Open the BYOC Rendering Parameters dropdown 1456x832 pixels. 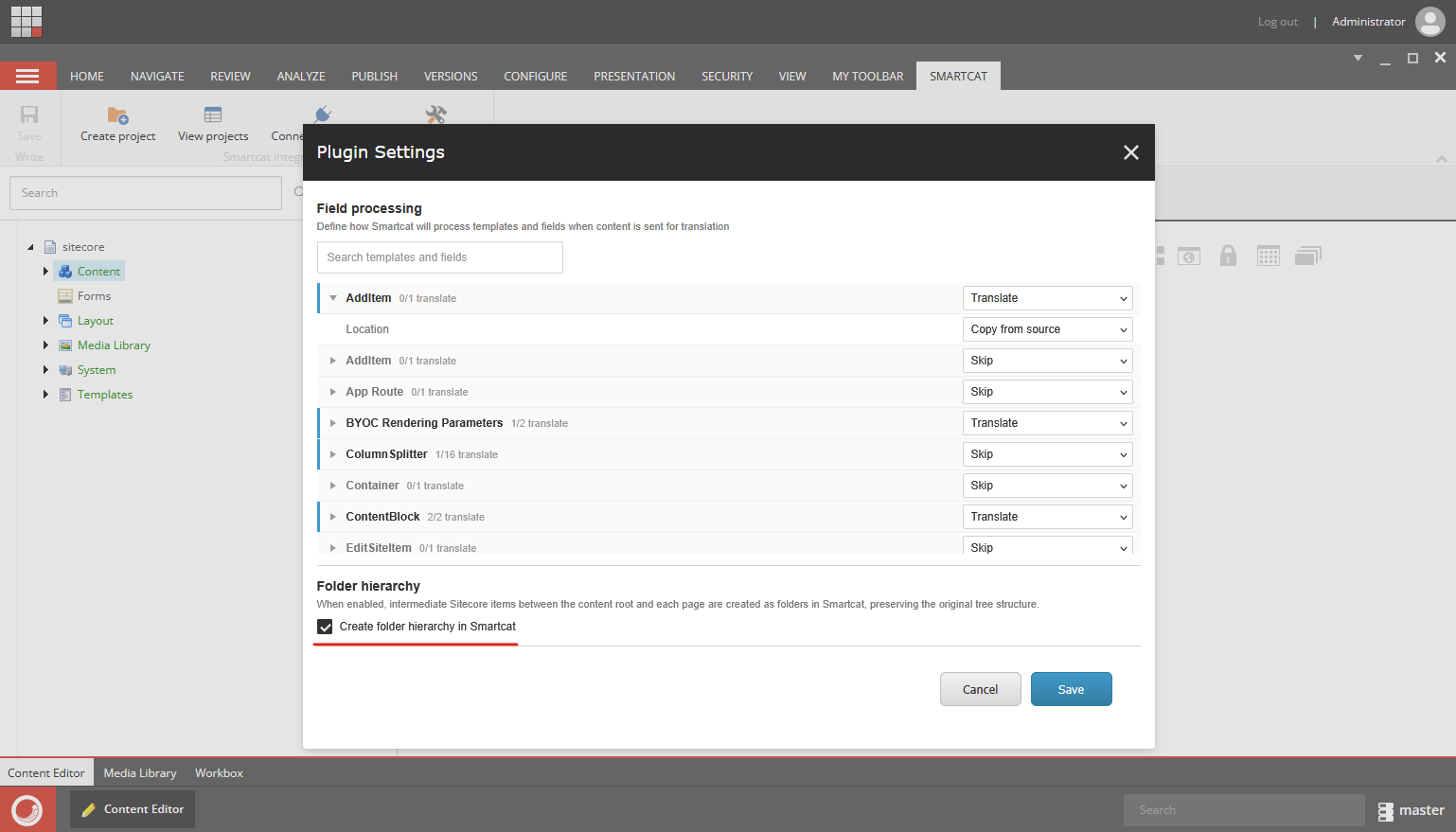pyautogui.click(x=1047, y=423)
